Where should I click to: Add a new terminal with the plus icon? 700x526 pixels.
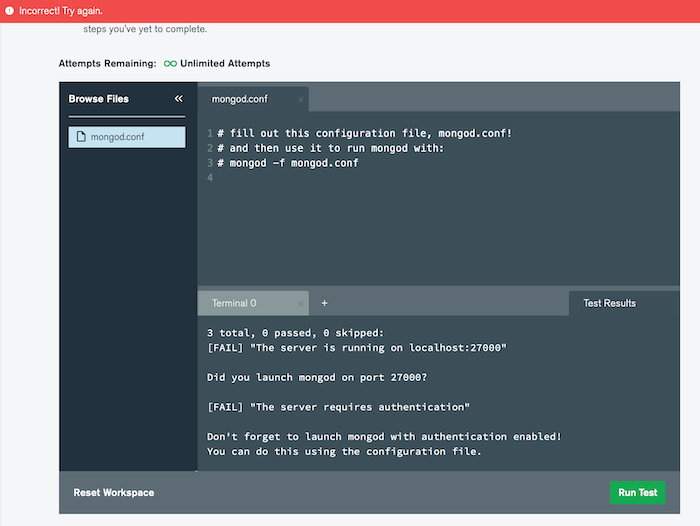coord(325,303)
